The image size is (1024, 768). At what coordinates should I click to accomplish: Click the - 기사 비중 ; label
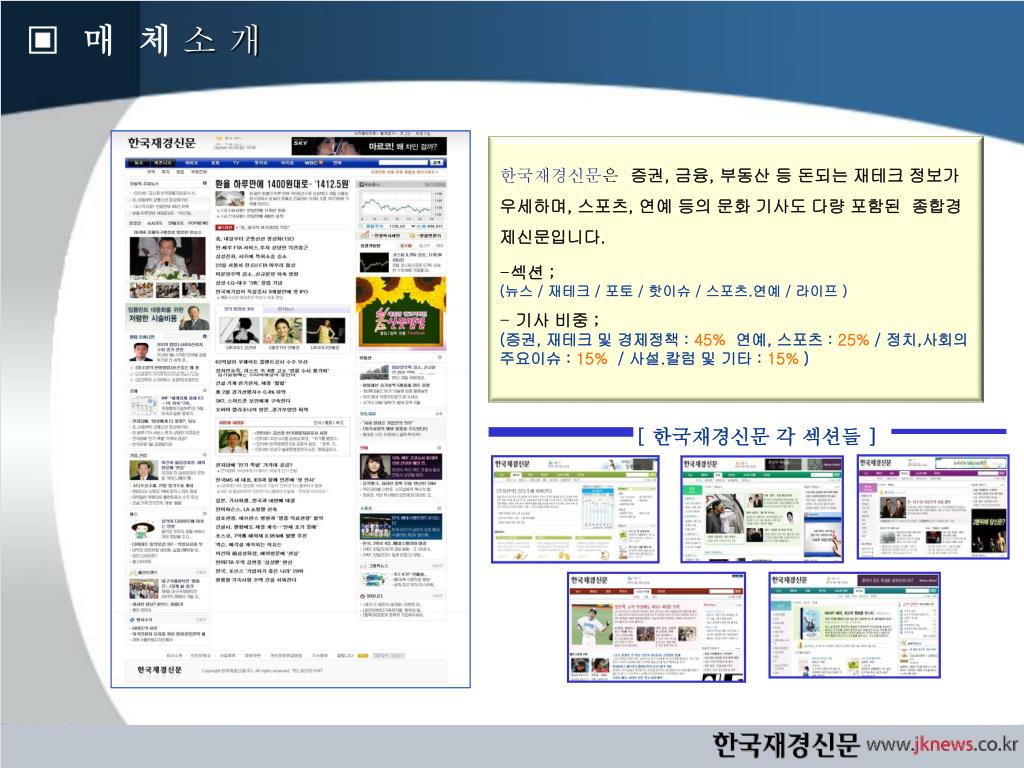coord(549,320)
